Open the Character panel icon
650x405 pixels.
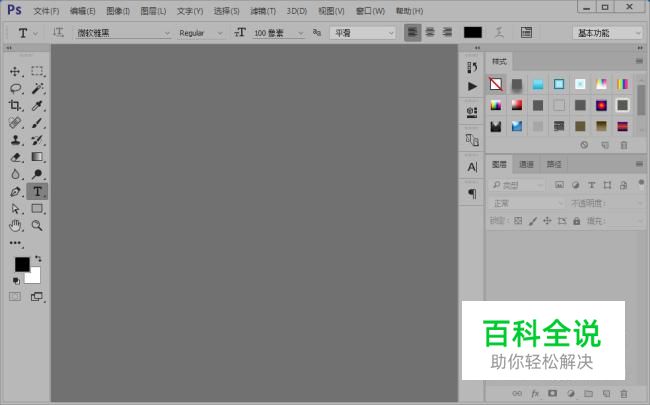472,167
